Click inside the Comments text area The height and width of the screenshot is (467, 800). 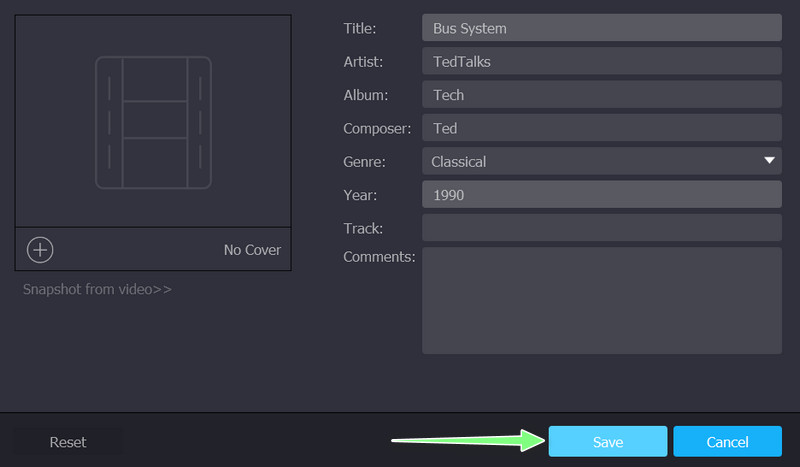click(601, 300)
